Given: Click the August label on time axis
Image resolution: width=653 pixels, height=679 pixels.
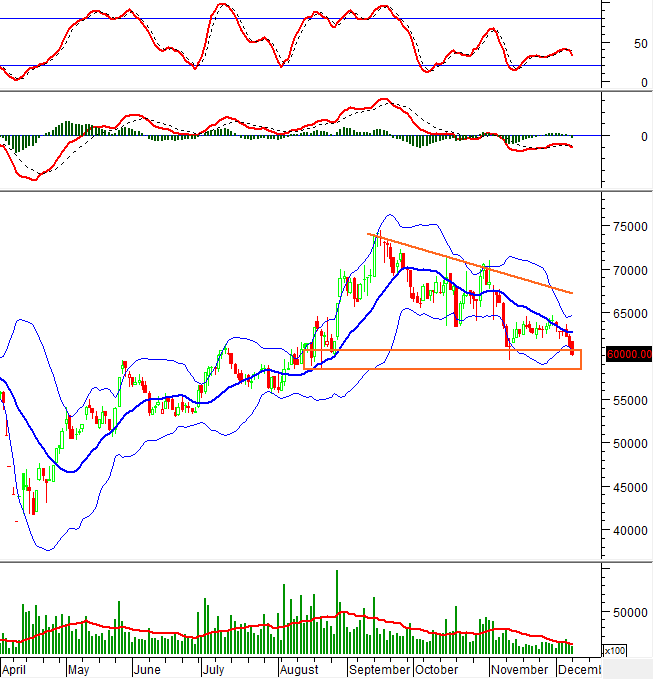Looking at the screenshot, I should click(x=299, y=669).
